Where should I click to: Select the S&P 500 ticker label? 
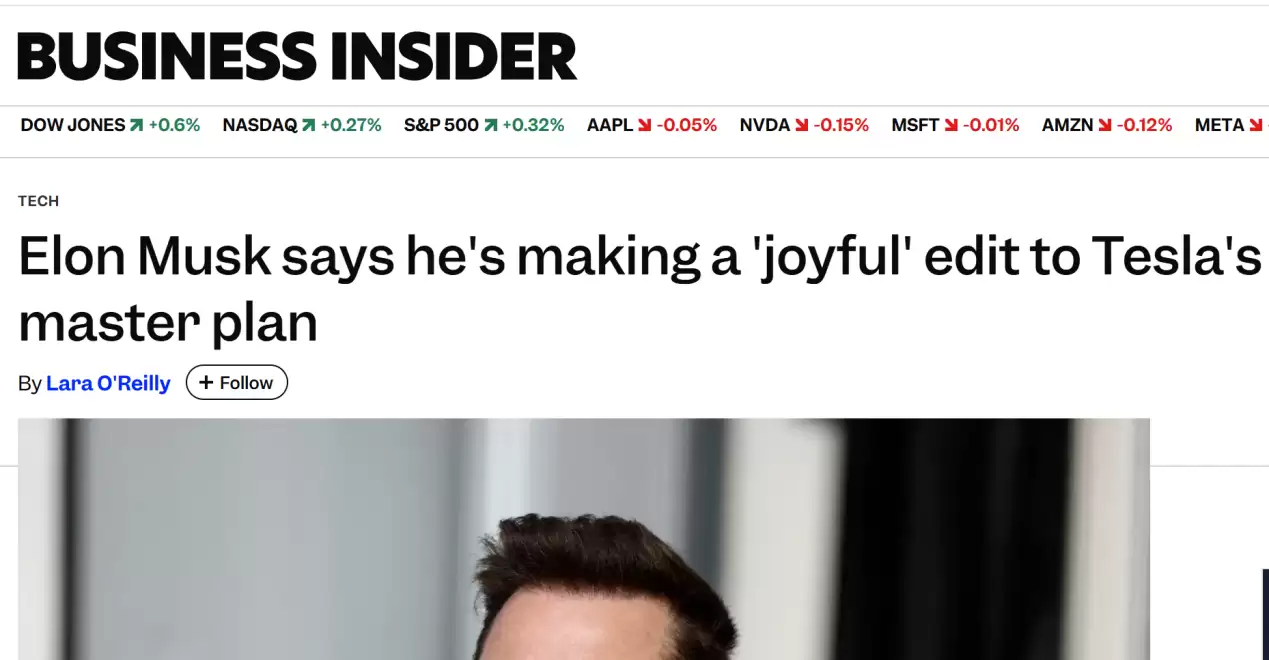point(441,126)
